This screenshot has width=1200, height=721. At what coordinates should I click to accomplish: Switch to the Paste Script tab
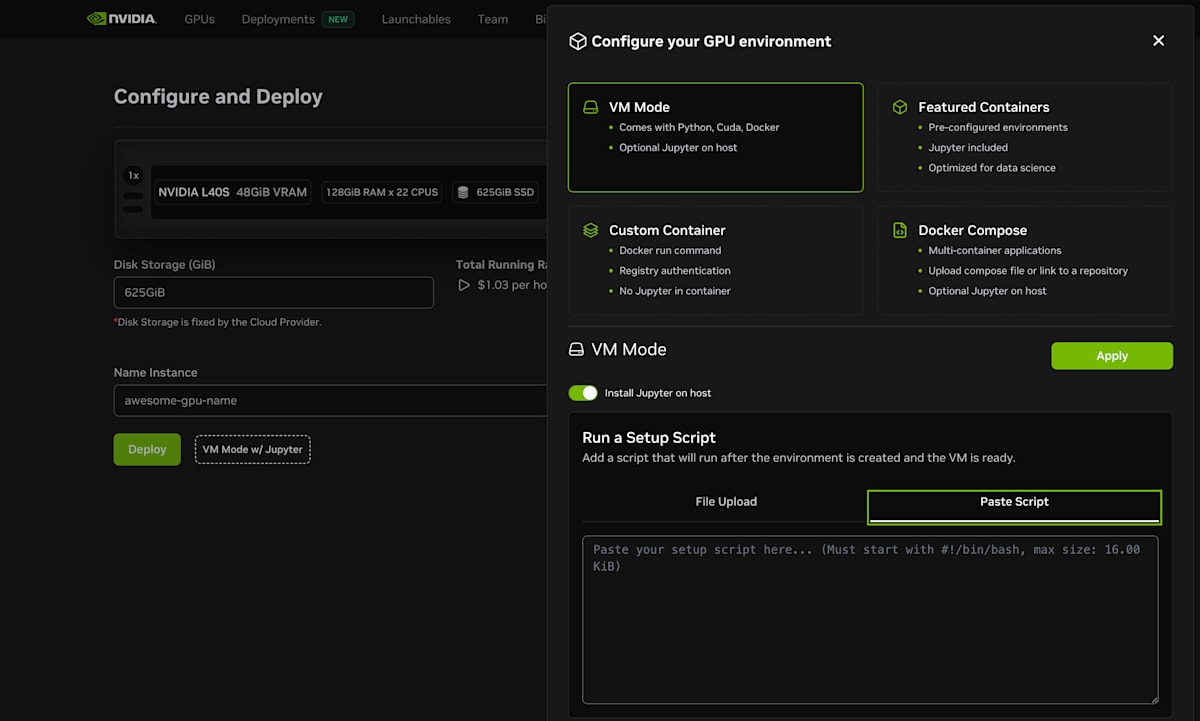pyautogui.click(x=1014, y=502)
